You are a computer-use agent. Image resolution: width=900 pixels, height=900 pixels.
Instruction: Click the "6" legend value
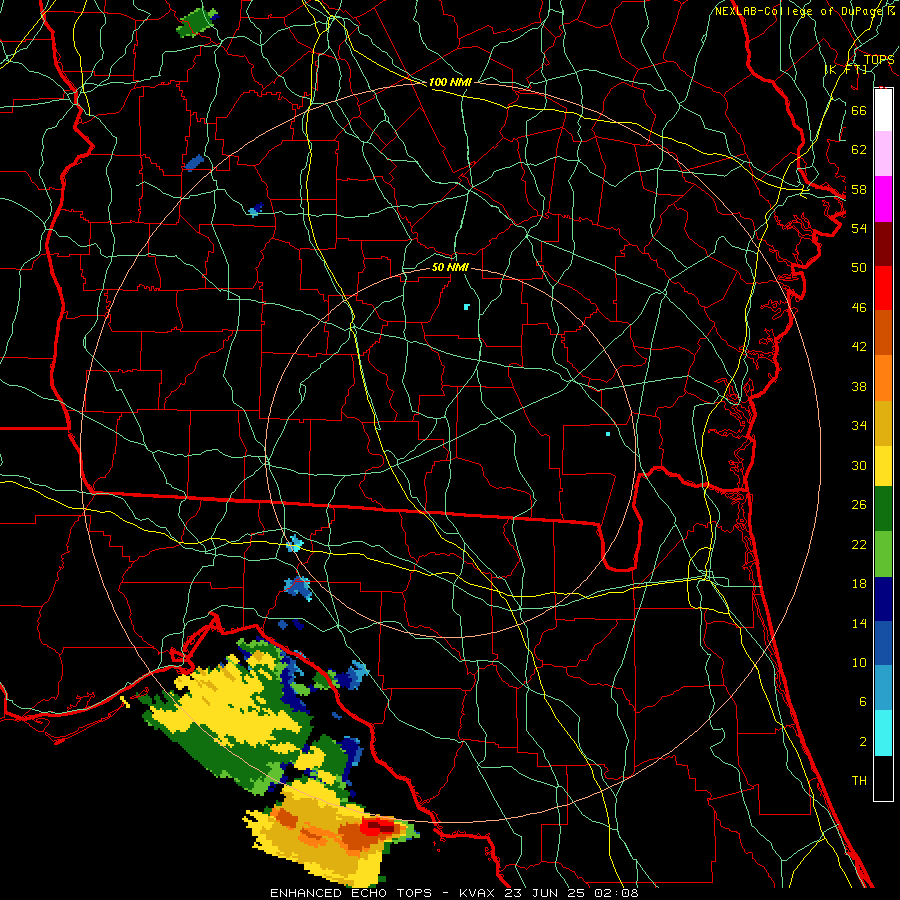(x=862, y=702)
